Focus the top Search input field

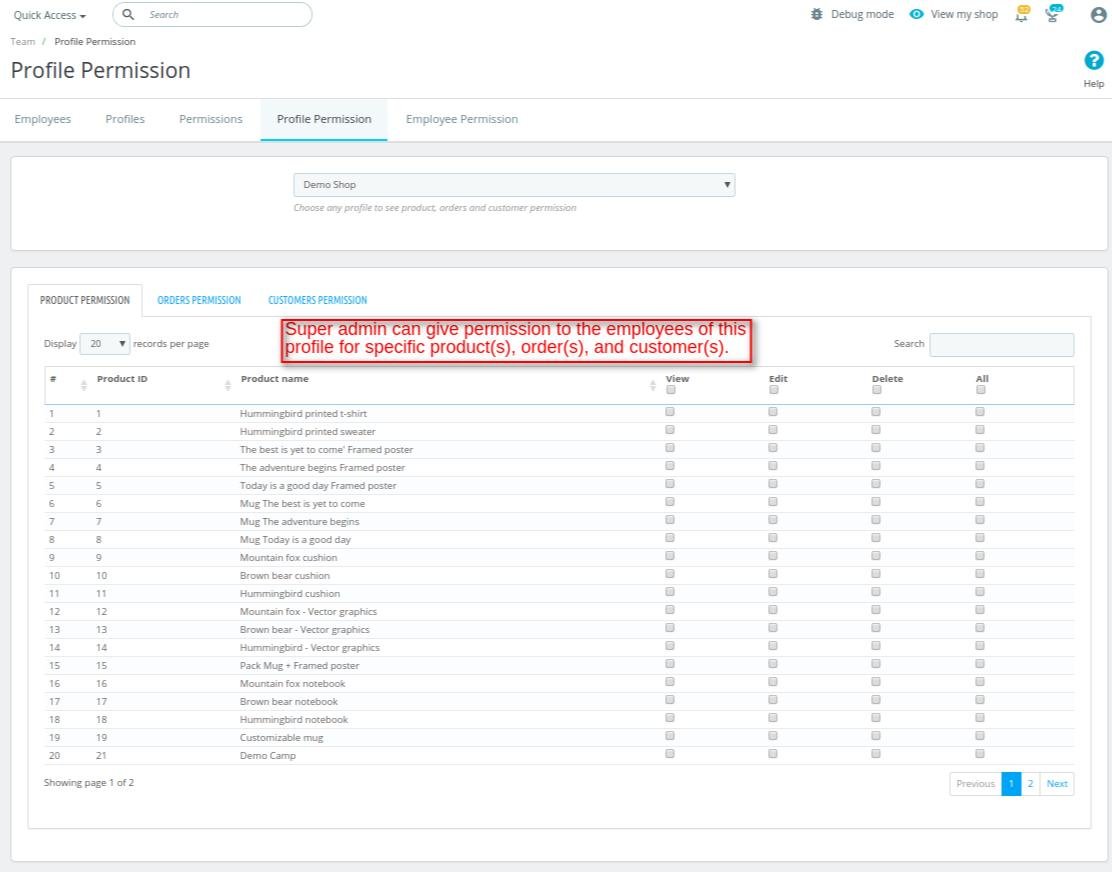coord(212,14)
